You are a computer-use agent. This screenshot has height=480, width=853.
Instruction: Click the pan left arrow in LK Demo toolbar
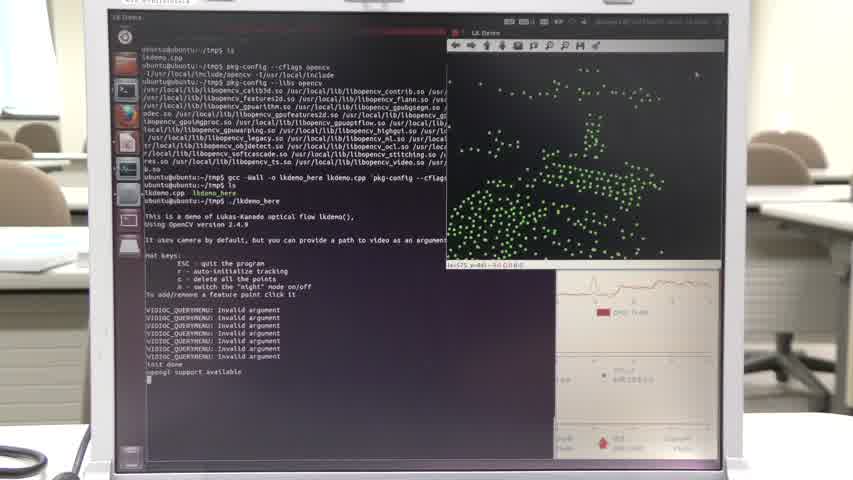click(x=456, y=45)
